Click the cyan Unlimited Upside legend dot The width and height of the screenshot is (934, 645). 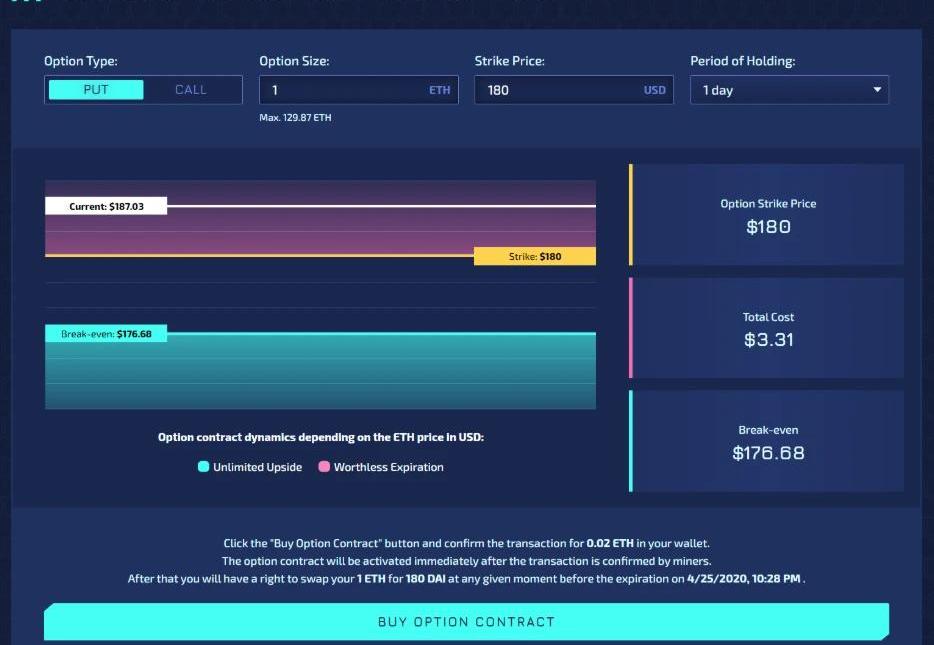pyautogui.click(x=204, y=467)
